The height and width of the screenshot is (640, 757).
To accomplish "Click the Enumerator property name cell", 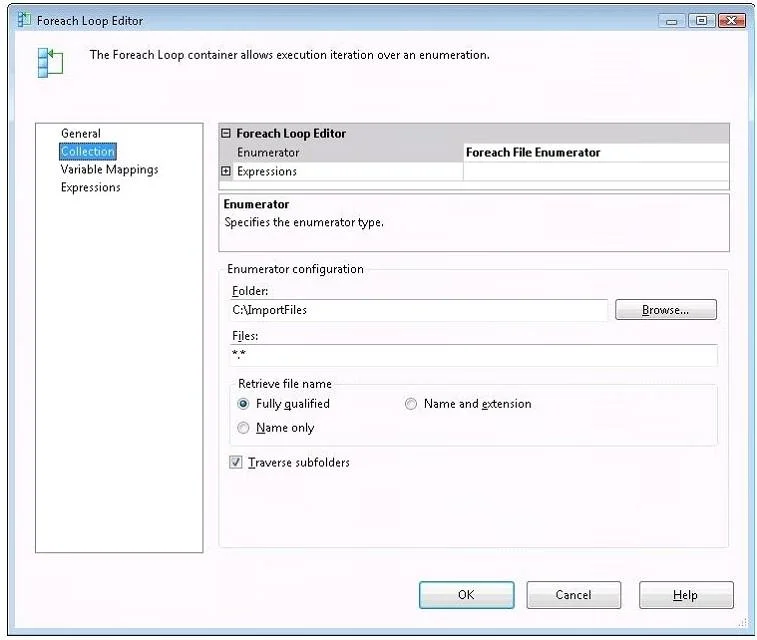I will tap(348, 153).
